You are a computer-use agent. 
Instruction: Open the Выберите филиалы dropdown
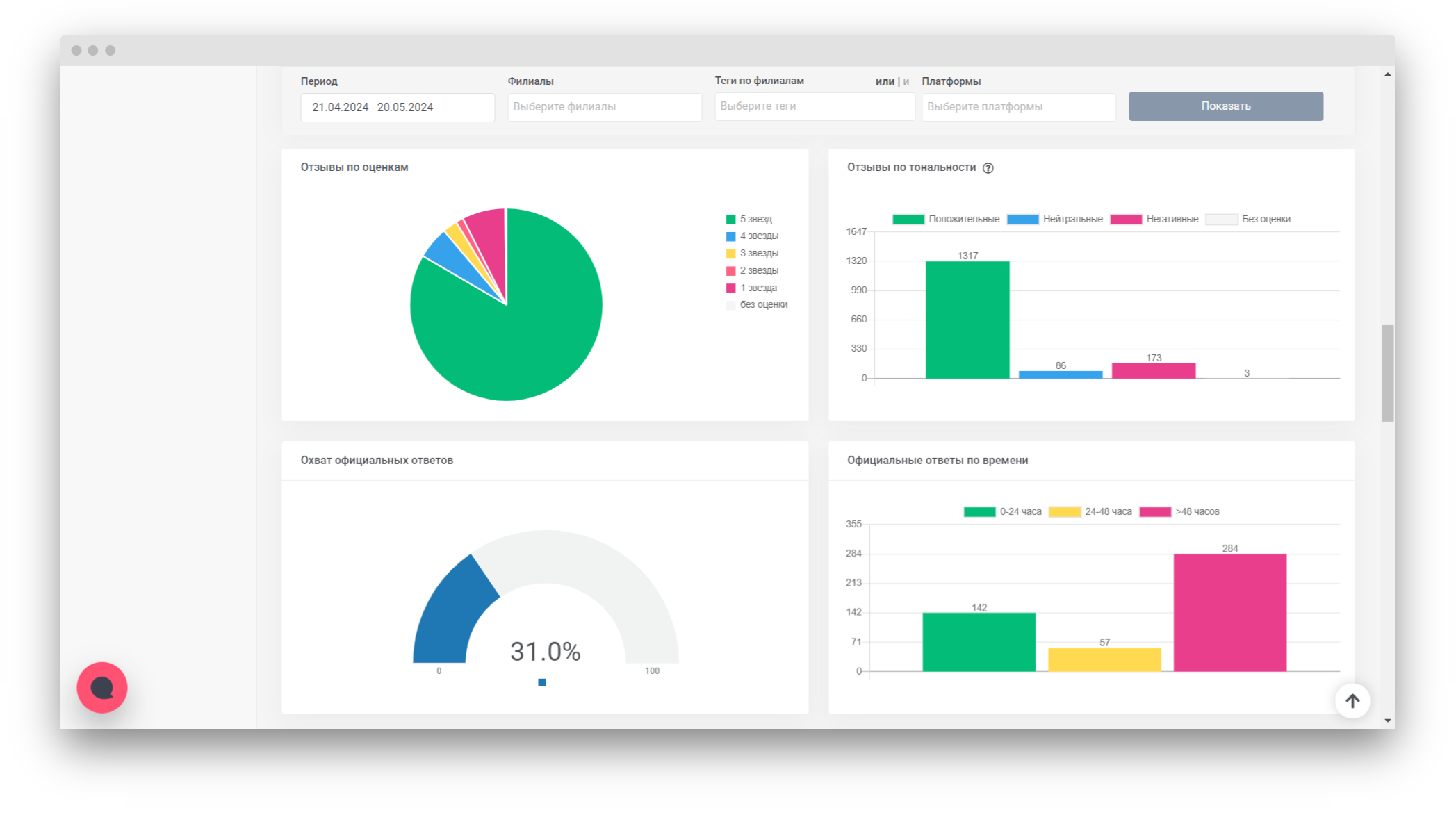pos(605,107)
